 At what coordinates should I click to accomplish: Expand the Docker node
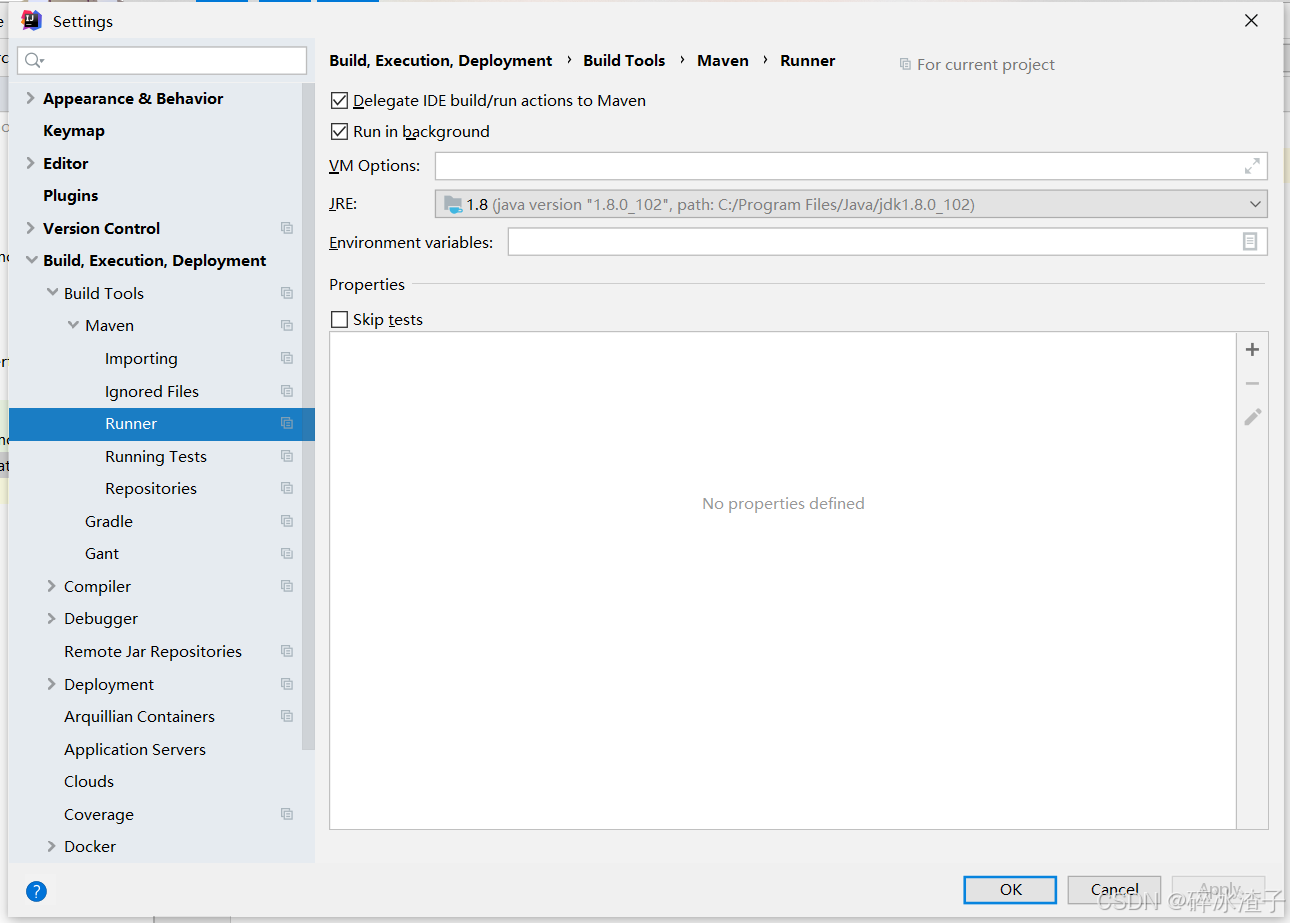(x=52, y=846)
